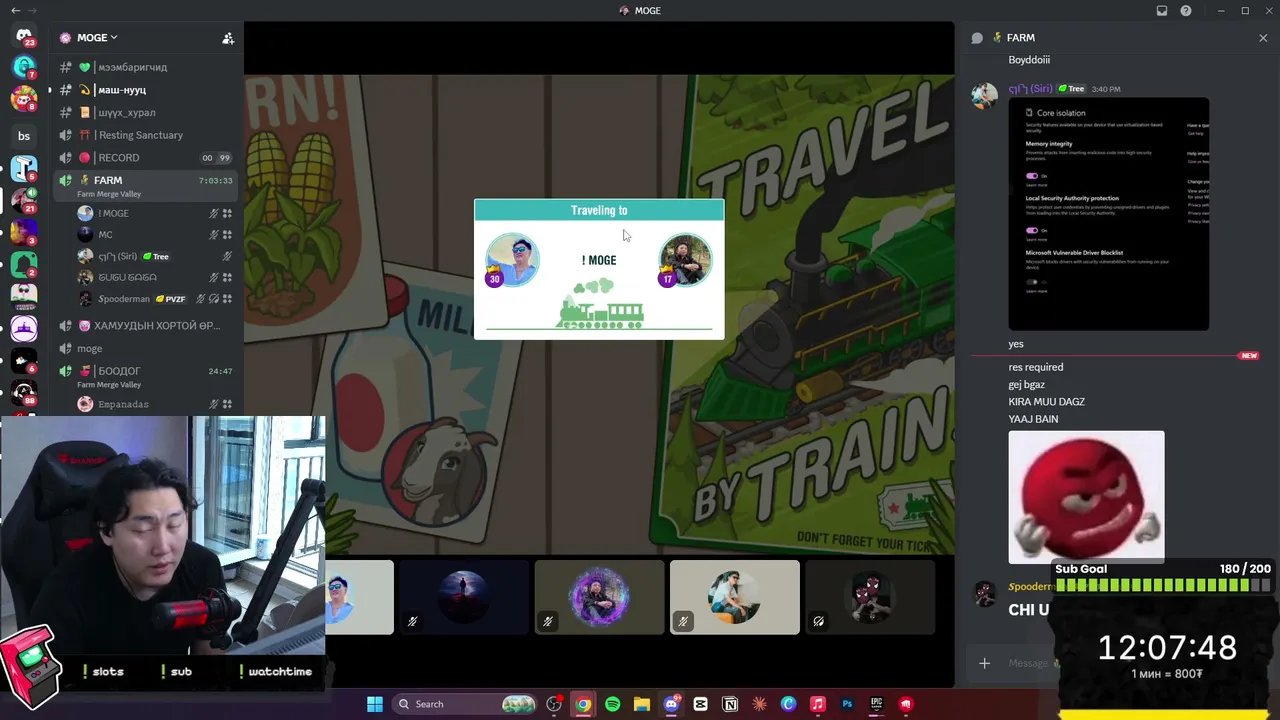Open Canva from the taskbar
The width and height of the screenshot is (1280, 720).
point(788,704)
